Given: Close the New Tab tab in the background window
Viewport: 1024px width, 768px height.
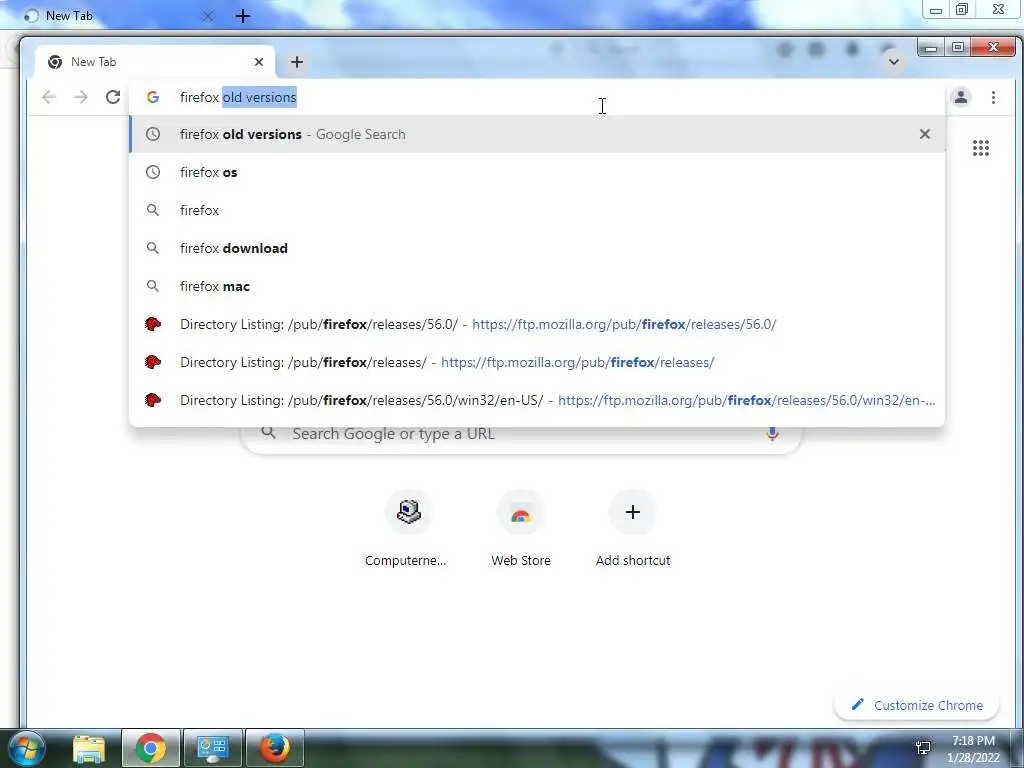Looking at the screenshot, I should coord(208,16).
